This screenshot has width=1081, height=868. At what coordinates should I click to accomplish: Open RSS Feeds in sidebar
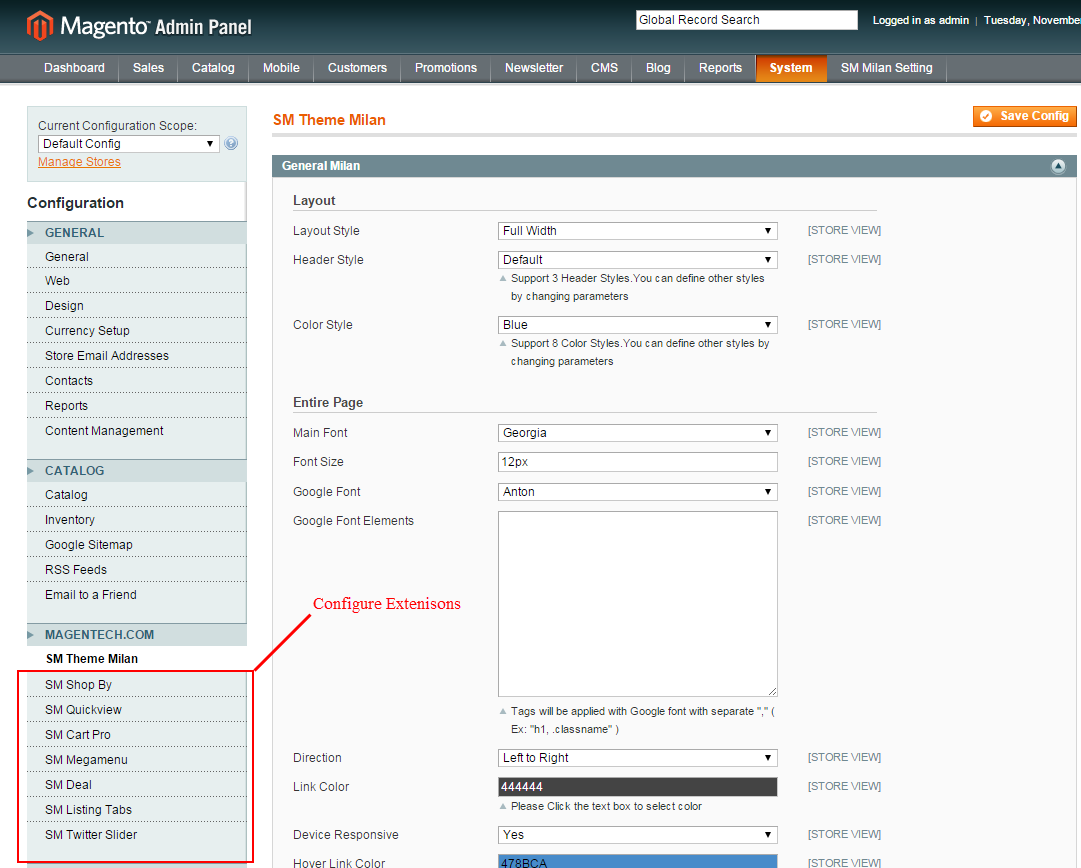(137, 570)
